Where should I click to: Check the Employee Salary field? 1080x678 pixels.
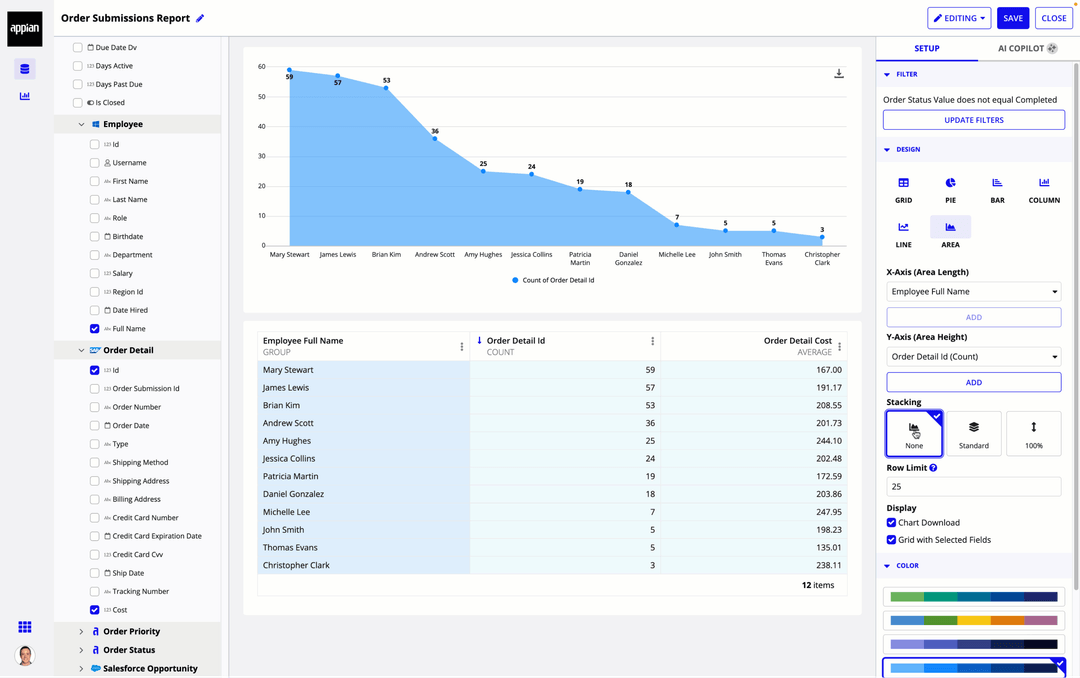pos(95,273)
